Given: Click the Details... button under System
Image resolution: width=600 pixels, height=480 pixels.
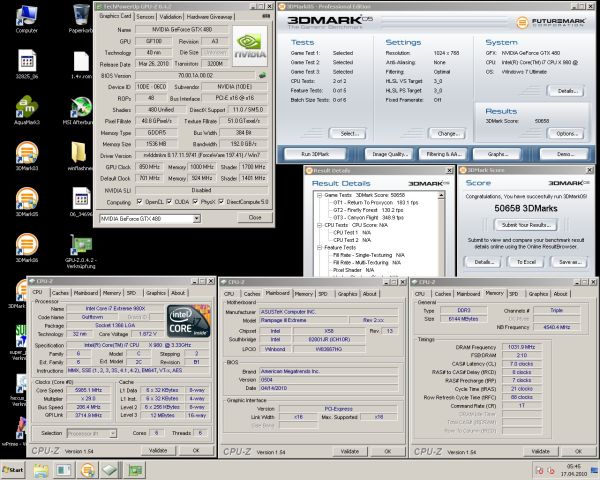Looking at the screenshot, I should click(566, 91).
